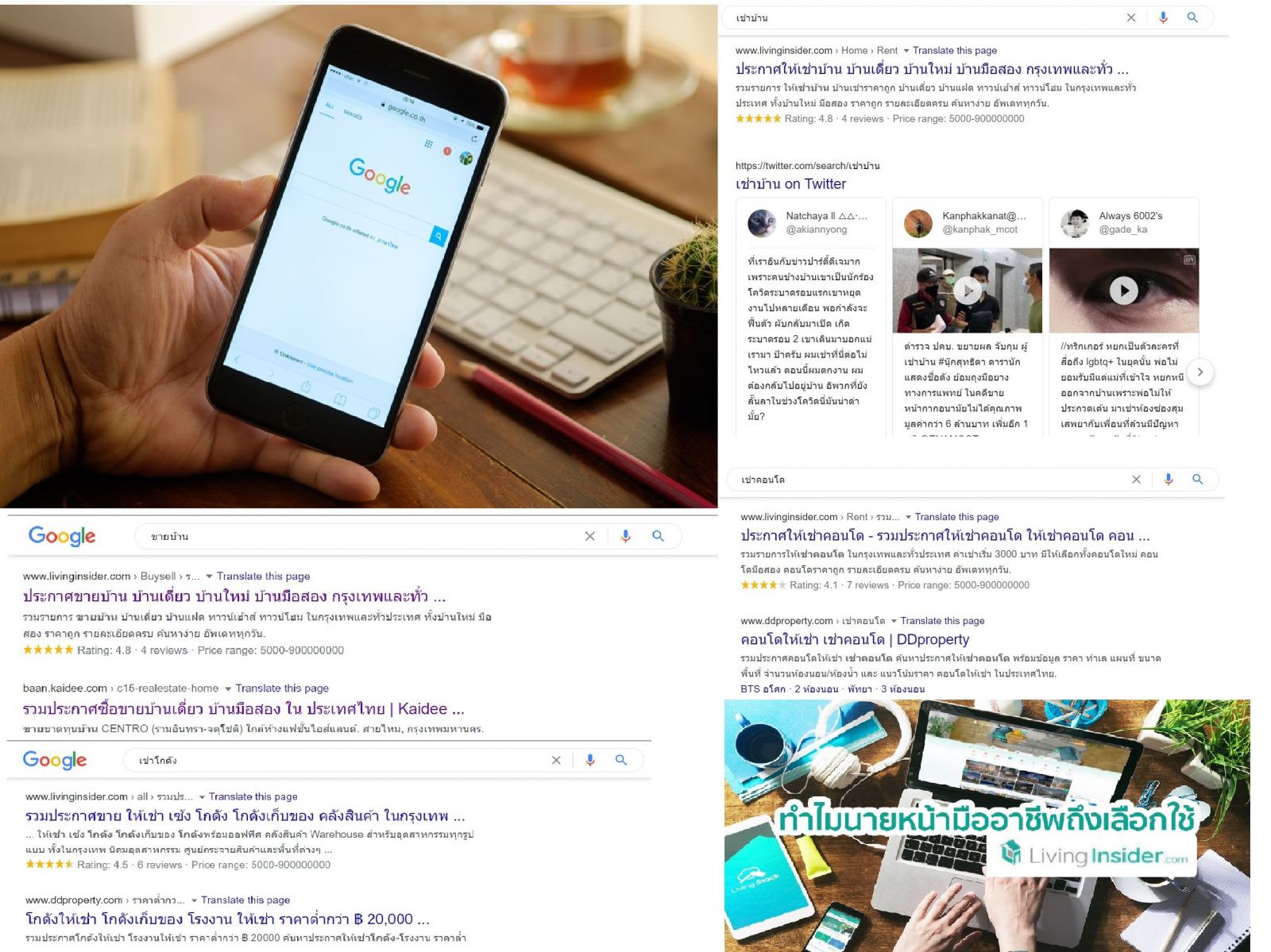Clear the ขายบ้าน search field

click(589, 536)
